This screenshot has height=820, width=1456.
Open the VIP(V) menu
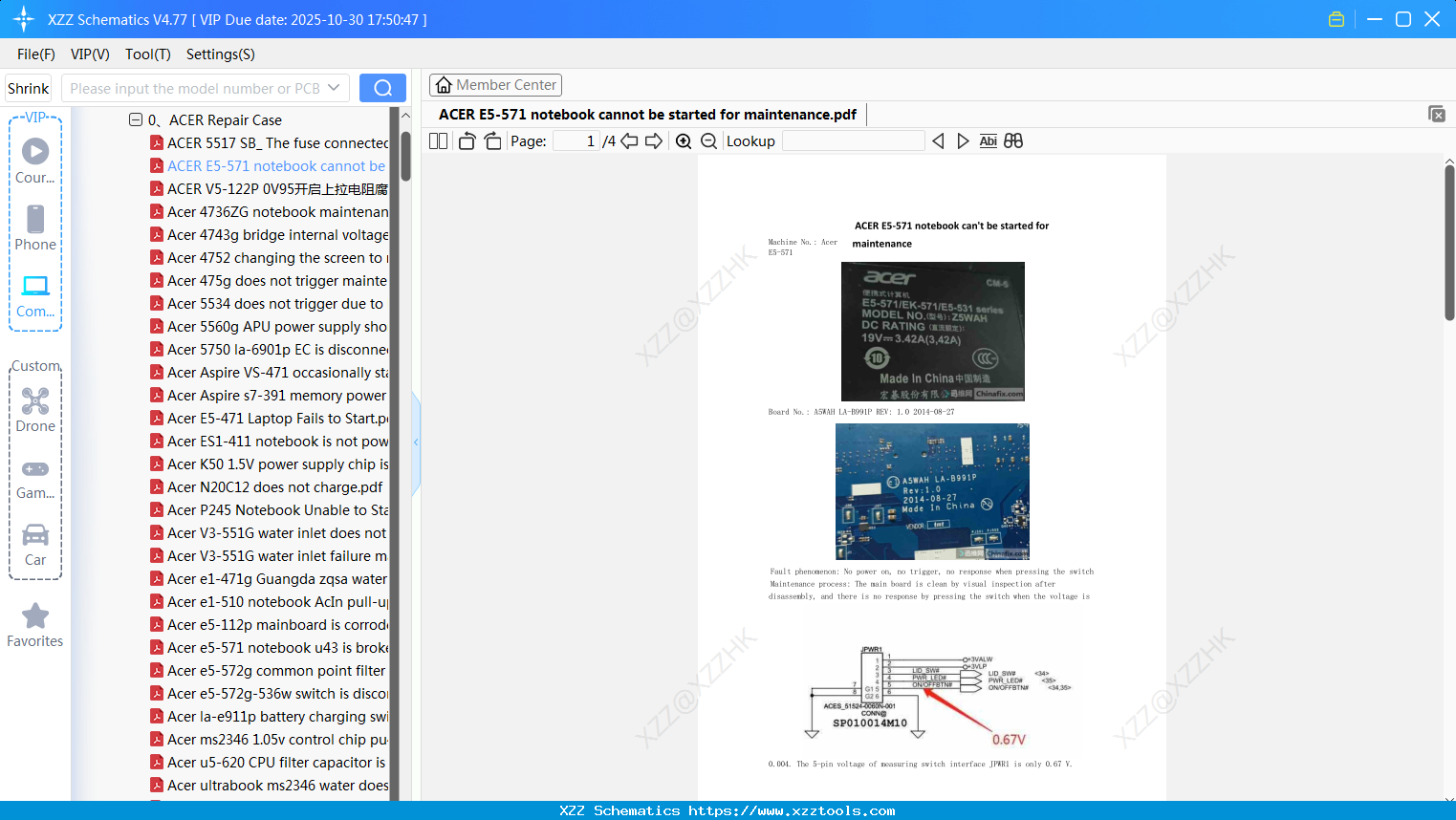[x=90, y=54]
